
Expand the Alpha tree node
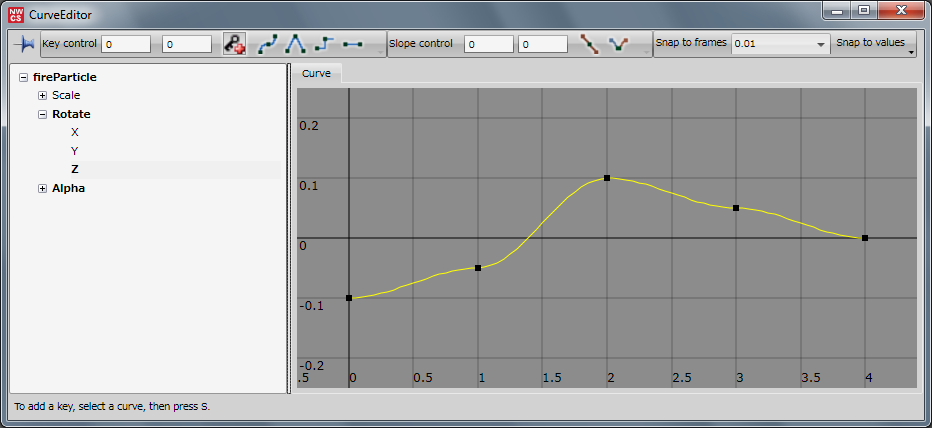coord(42,189)
